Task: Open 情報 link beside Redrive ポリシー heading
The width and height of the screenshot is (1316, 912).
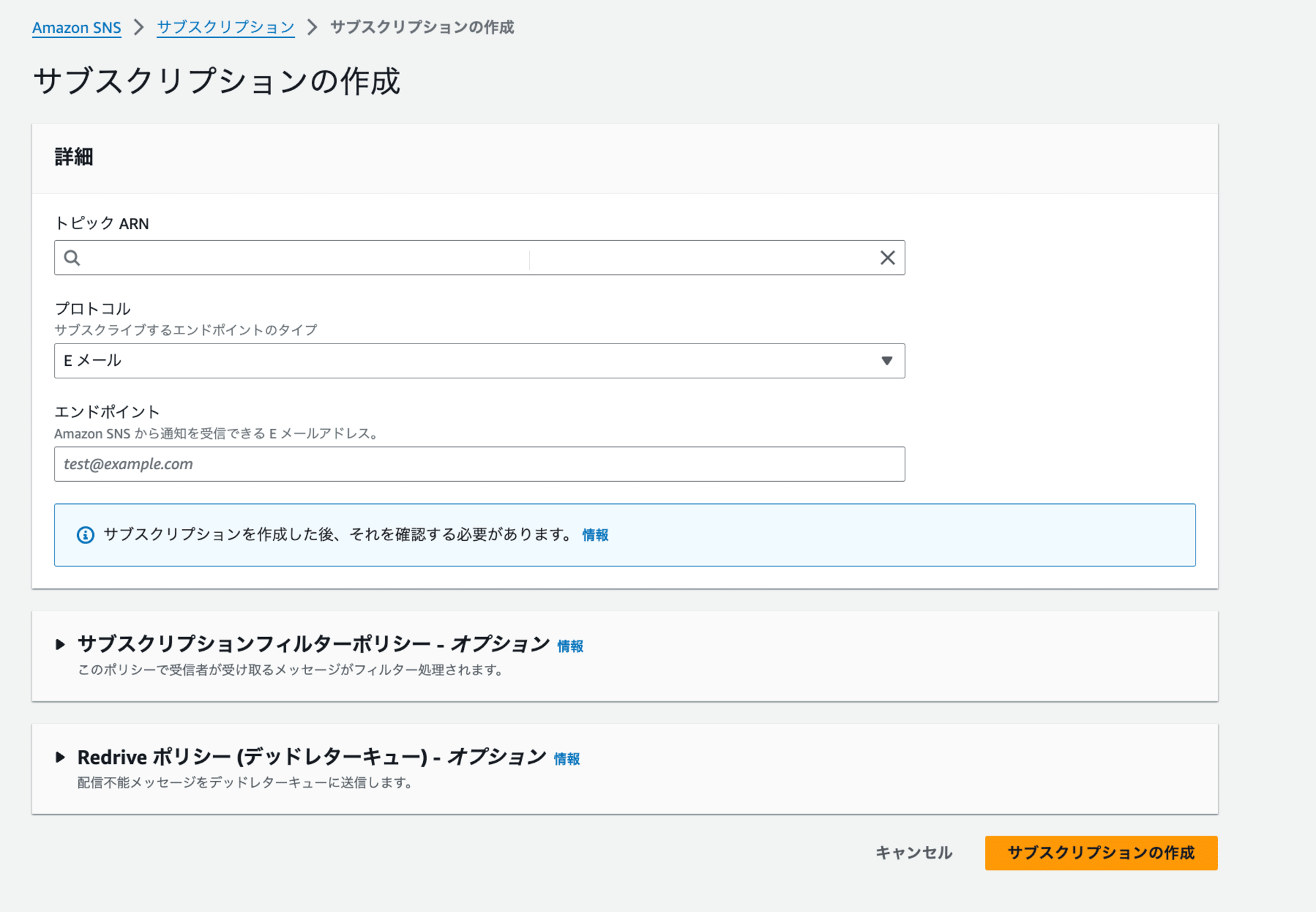Action: pos(567,759)
